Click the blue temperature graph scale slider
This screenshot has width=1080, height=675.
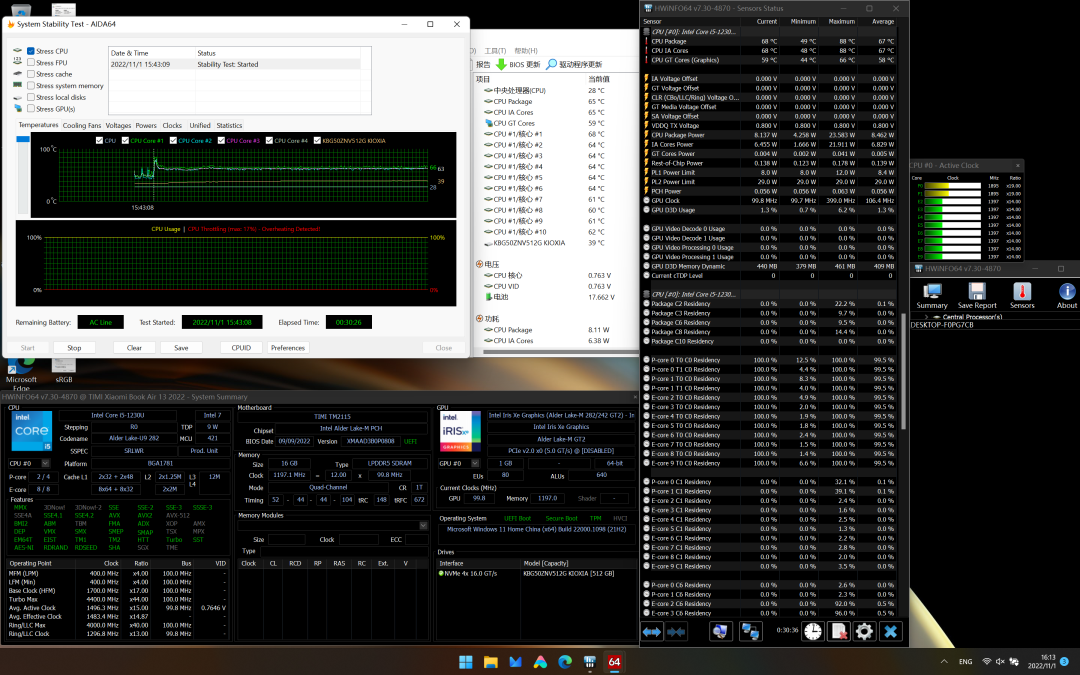point(23,139)
